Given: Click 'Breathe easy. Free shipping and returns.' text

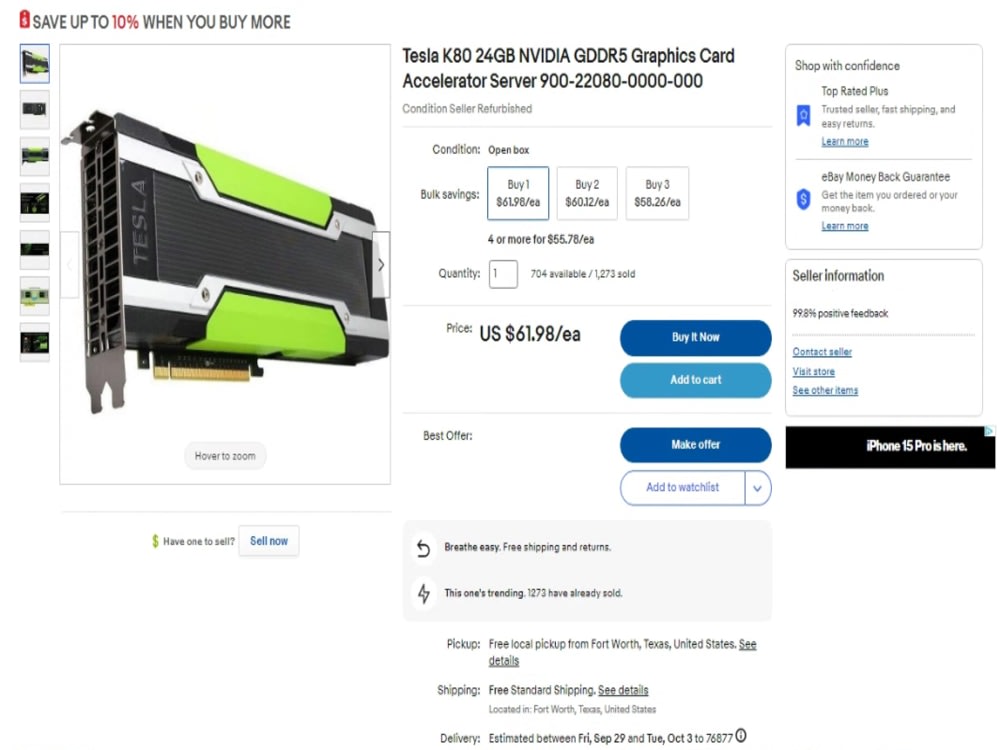Looking at the screenshot, I should click(x=527, y=547).
